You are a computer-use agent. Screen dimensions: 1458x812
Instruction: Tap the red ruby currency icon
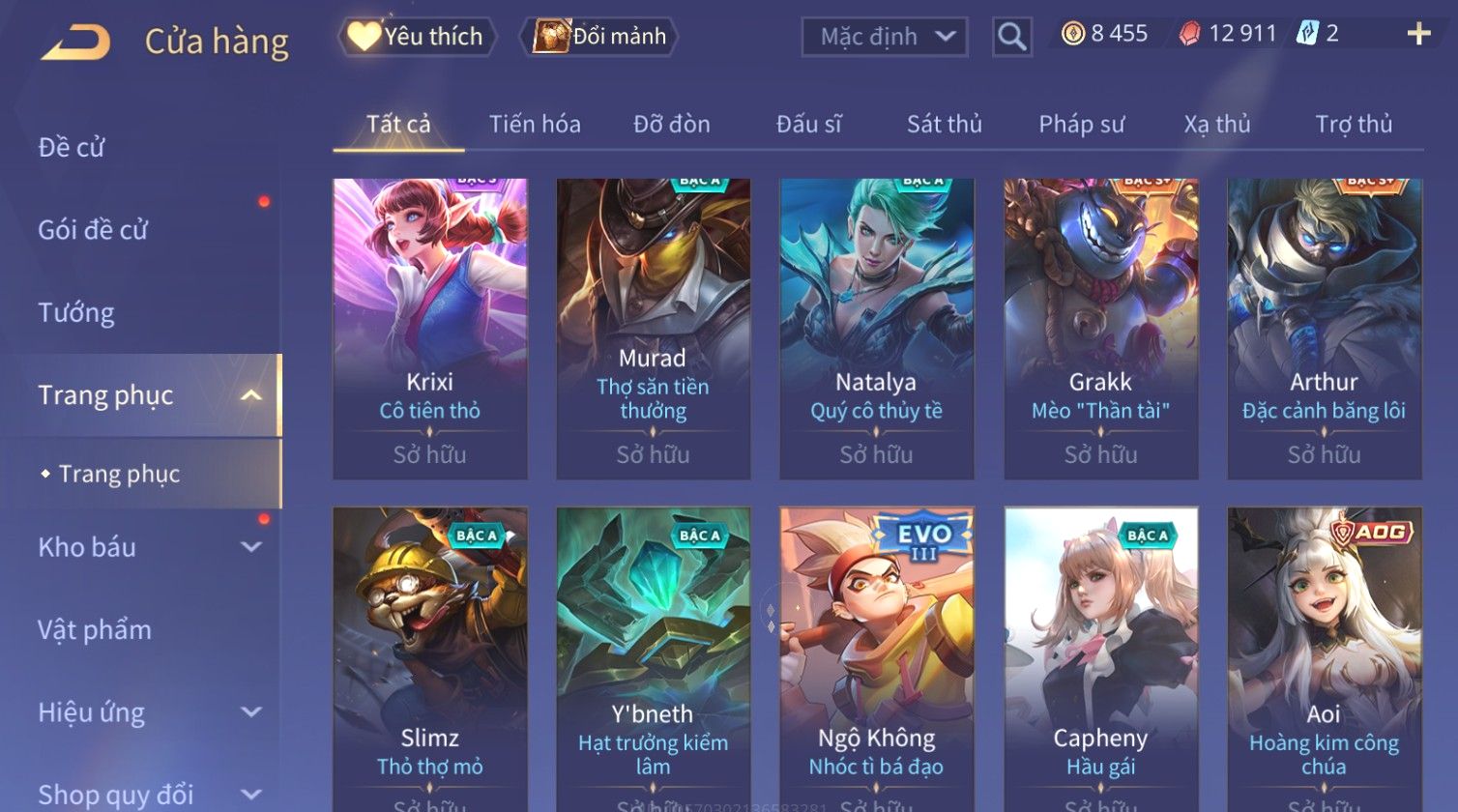click(1189, 34)
